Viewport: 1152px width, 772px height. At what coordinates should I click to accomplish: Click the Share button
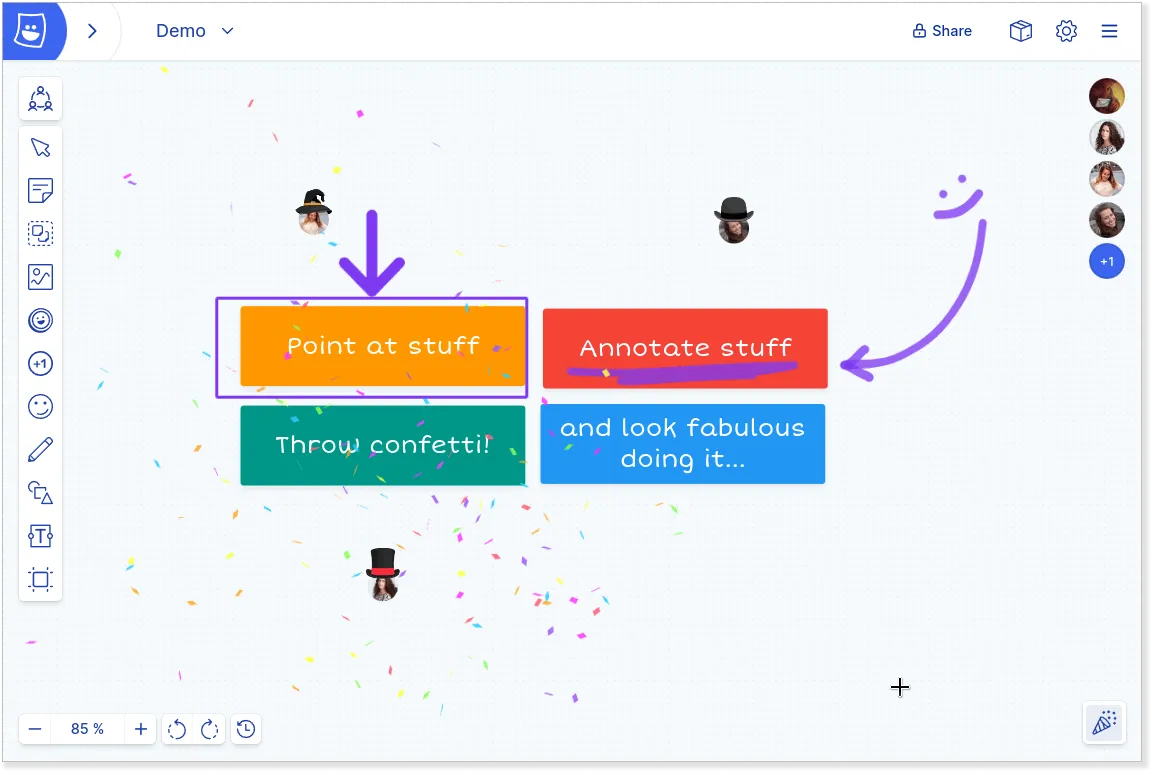click(942, 31)
